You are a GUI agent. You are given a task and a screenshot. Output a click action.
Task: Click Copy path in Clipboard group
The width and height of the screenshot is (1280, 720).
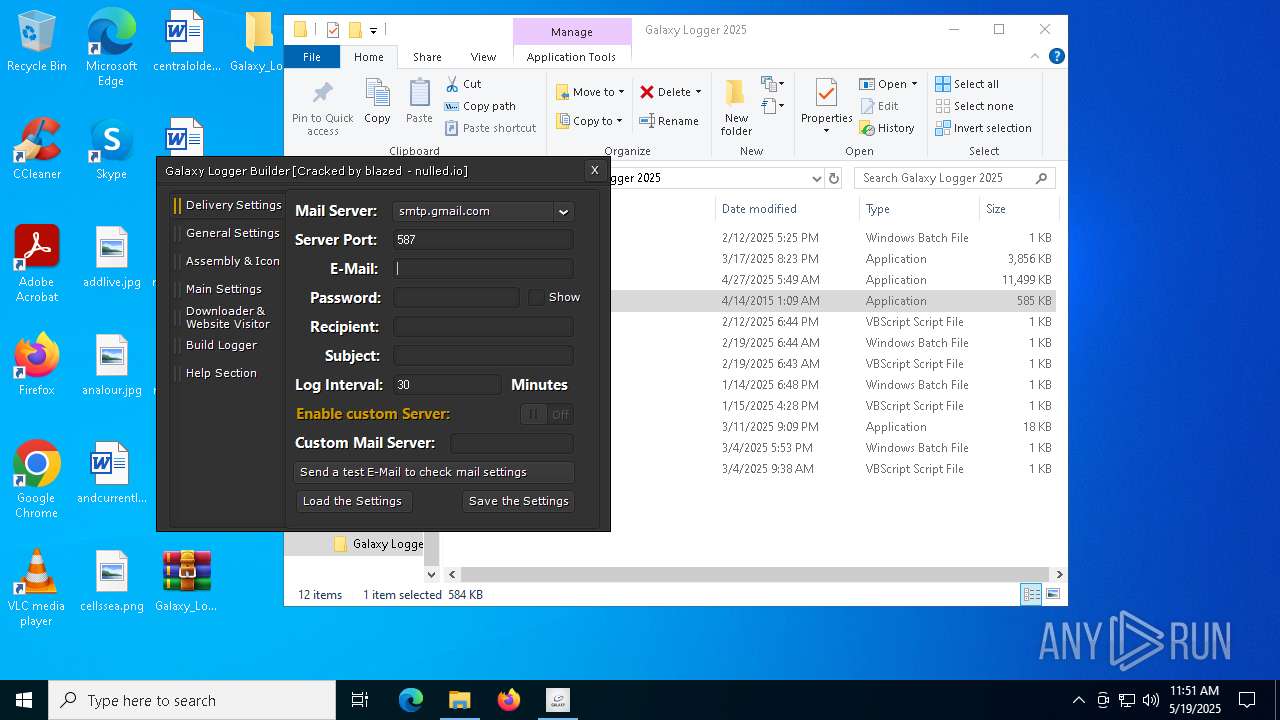(480, 106)
